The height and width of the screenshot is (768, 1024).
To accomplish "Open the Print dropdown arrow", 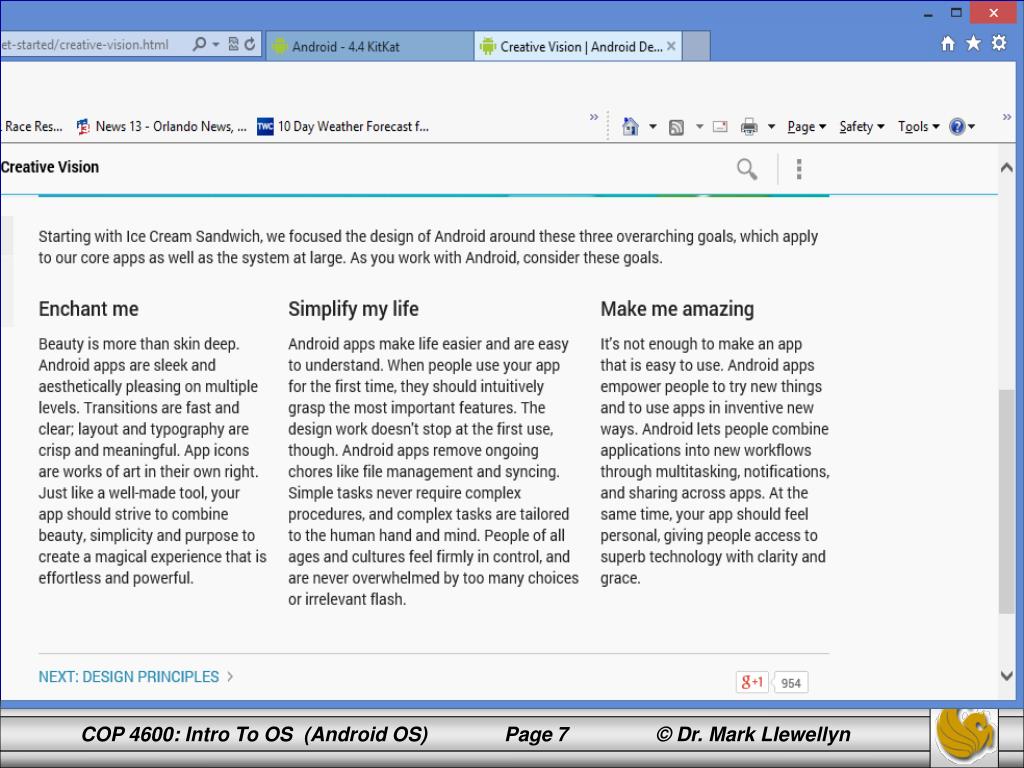I will 771,127.
